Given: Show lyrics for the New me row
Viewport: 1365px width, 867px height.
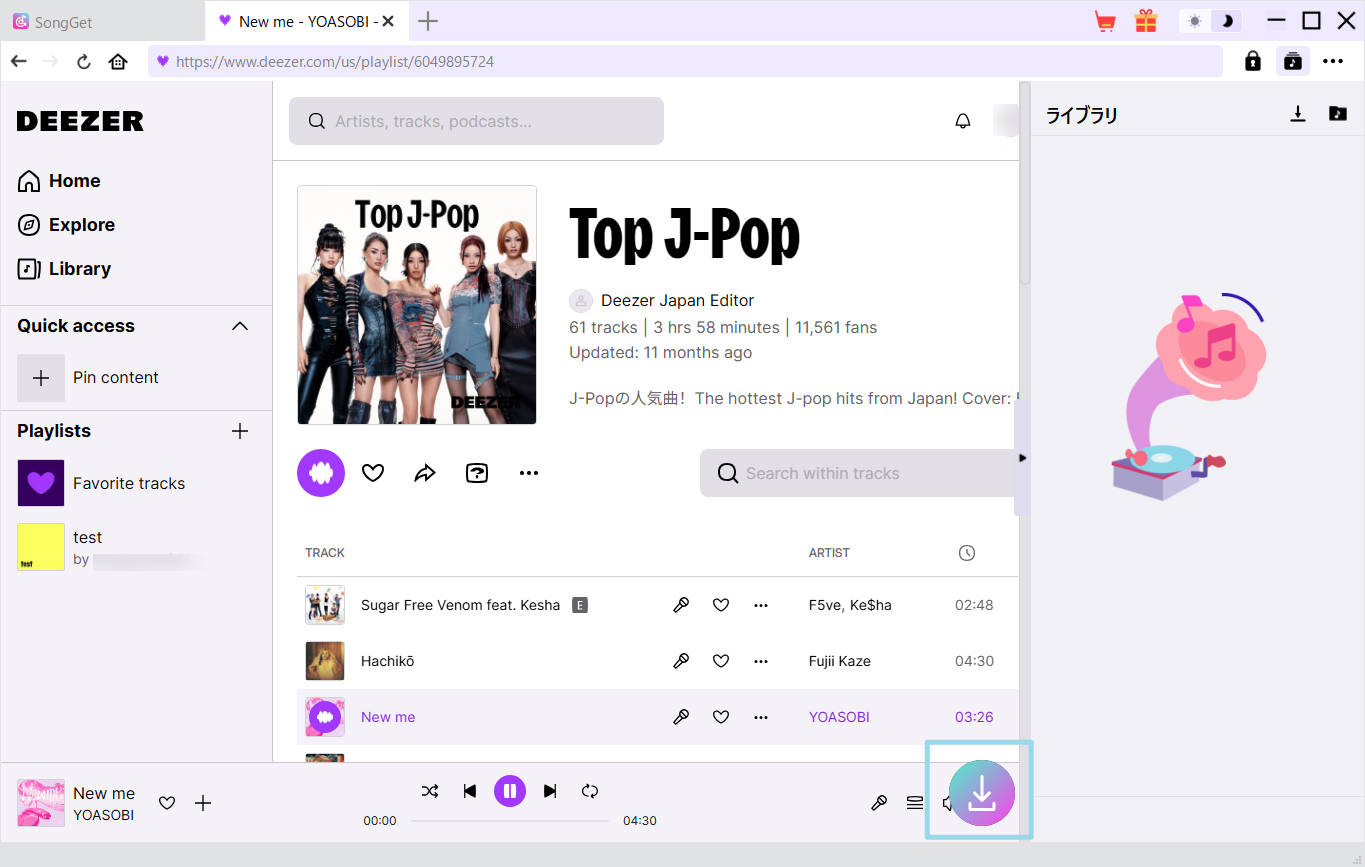Looking at the screenshot, I should click(x=681, y=717).
